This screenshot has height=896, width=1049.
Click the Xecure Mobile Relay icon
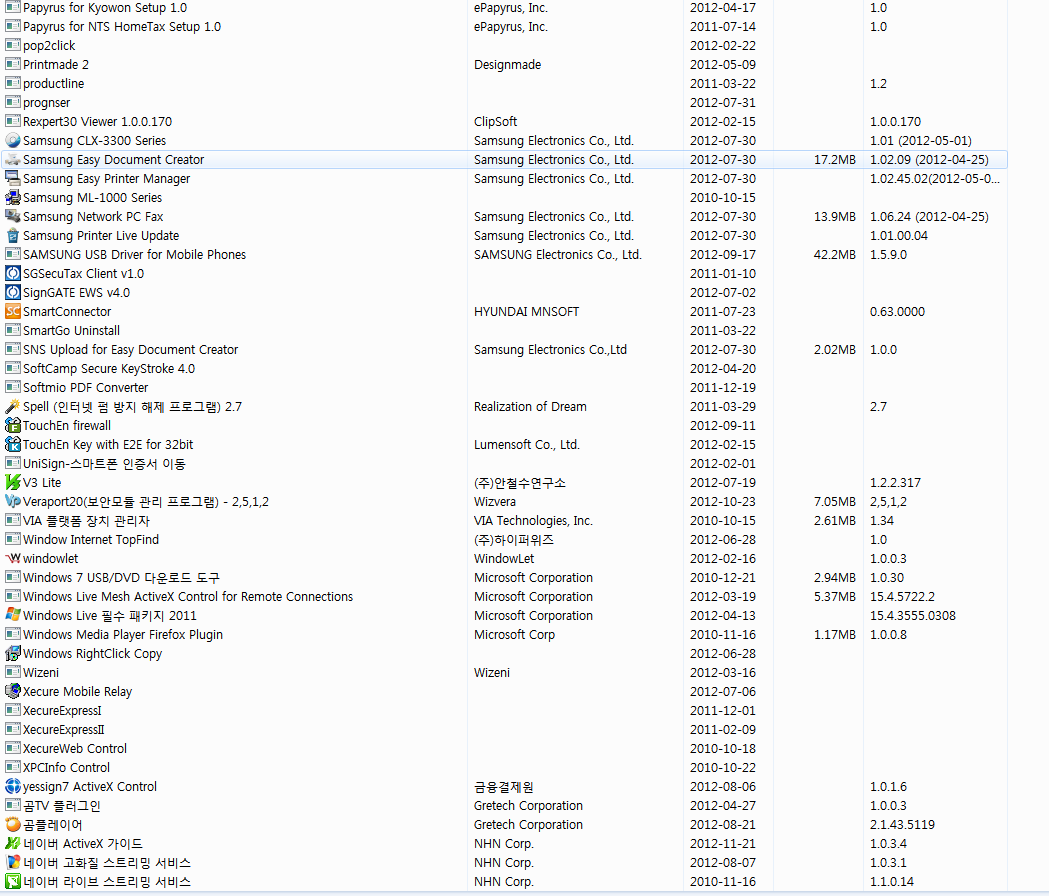pos(13,692)
